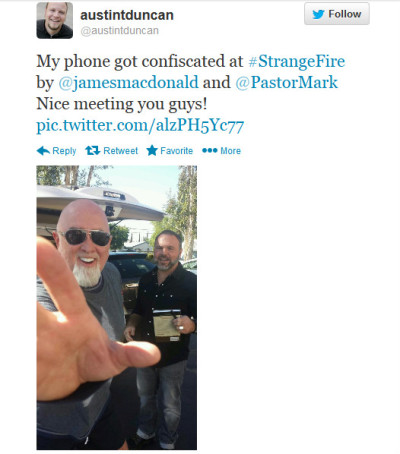Click the @austintduncan handle
400x454 pixels.
click(x=120, y=31)
